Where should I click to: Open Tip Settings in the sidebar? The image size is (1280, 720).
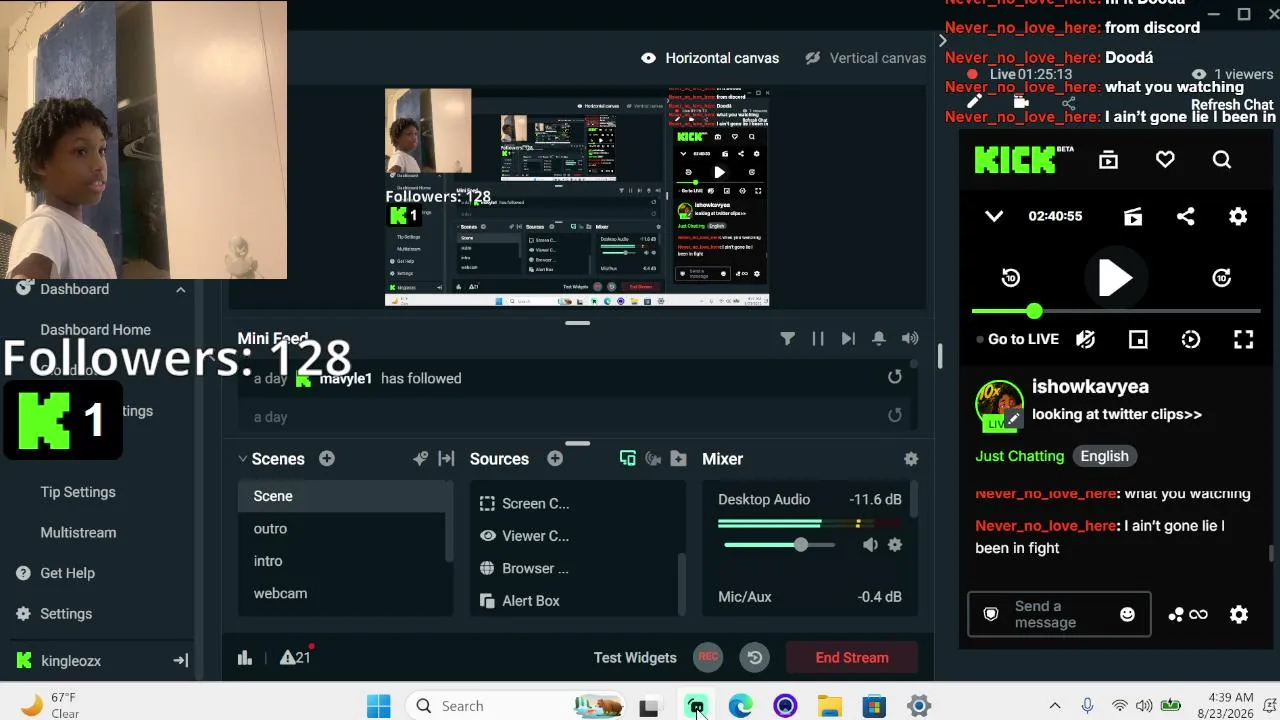[78, 492]
